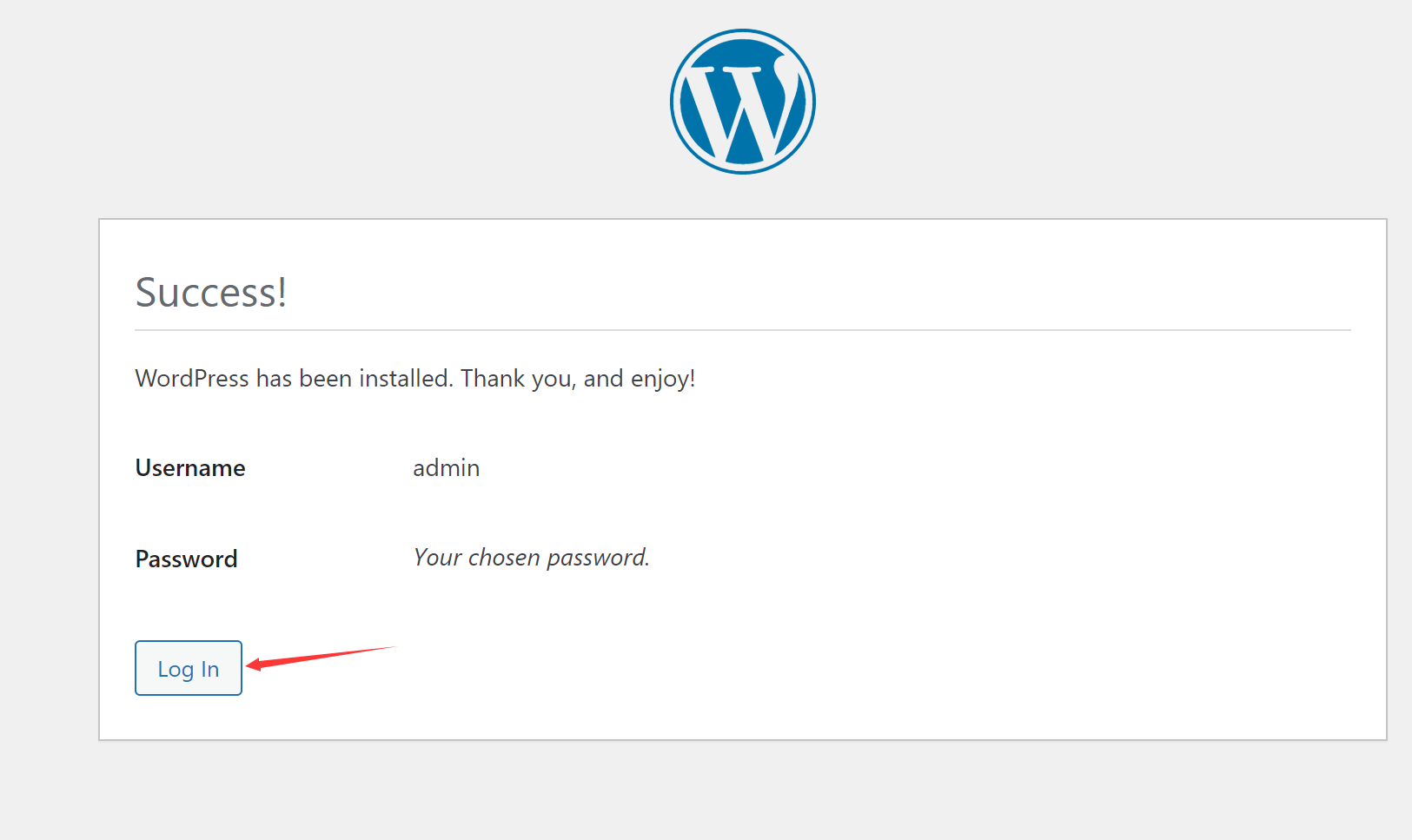Click the blue outer ring of WordPress logo
Screen dimensions: 1412x840
click(743, 35)
